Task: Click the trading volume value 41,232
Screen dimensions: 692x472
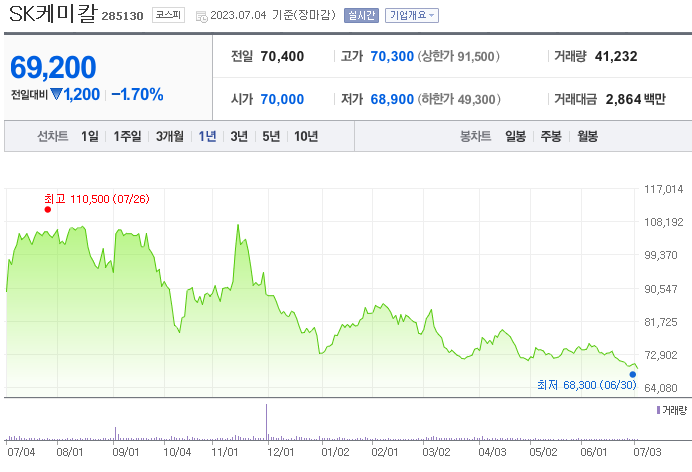Action: 616,56
